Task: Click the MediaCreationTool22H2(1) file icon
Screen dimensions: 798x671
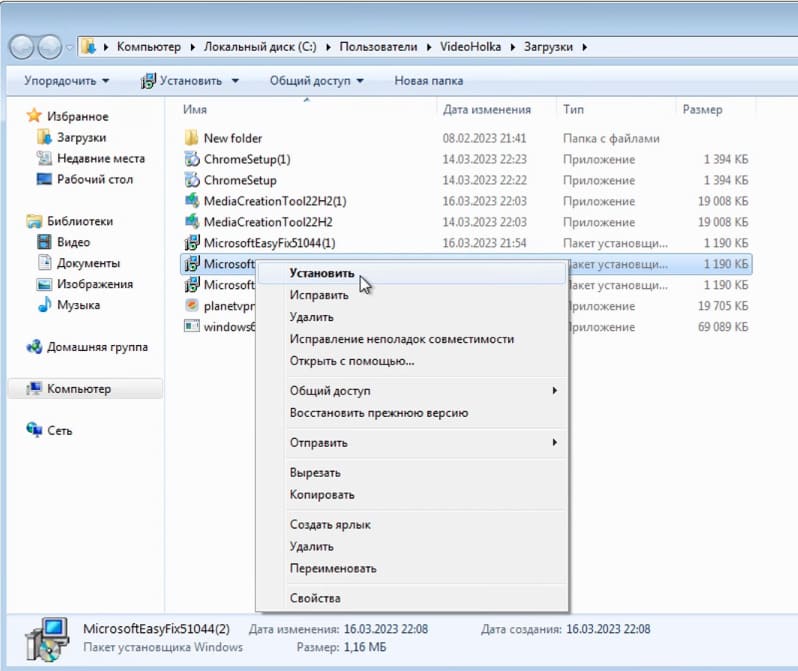Action: point(191,201)
